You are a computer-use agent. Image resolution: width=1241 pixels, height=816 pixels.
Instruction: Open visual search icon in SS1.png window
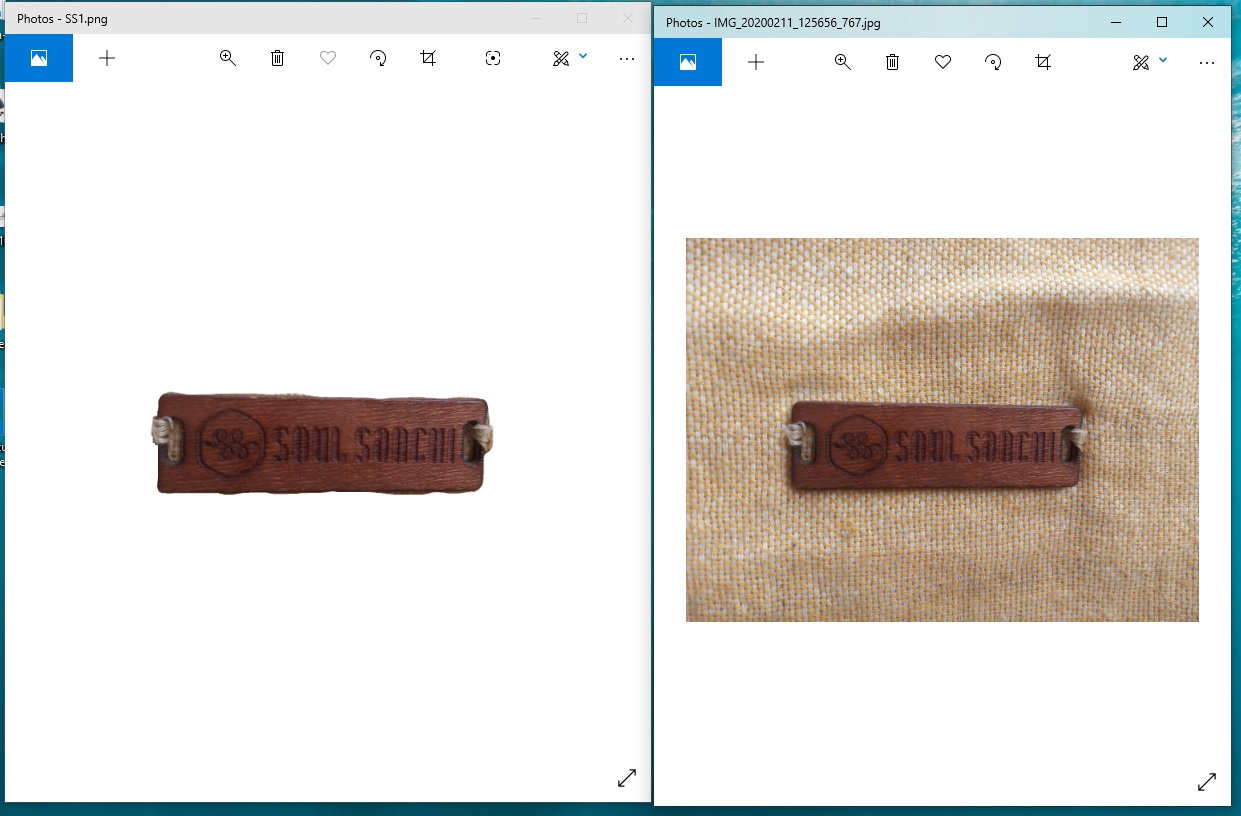(492, 58)
